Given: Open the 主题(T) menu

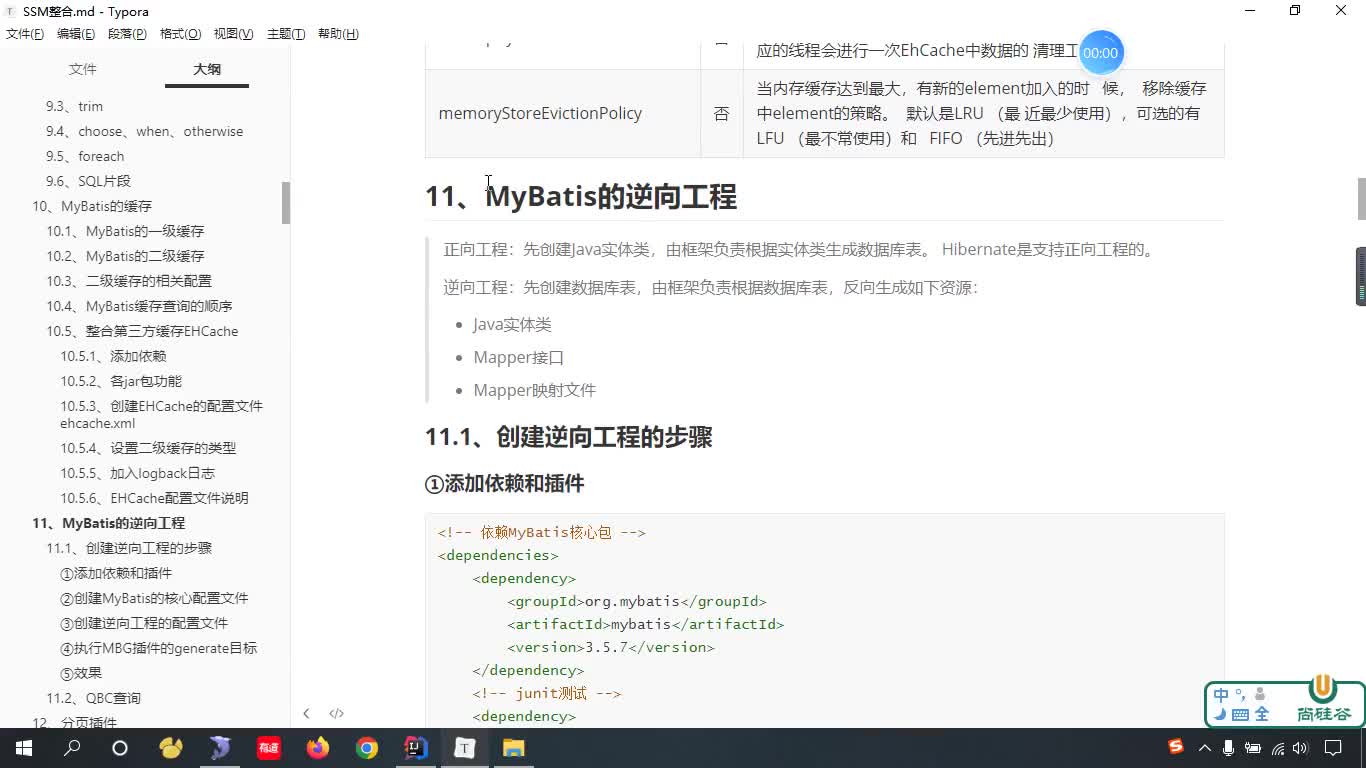Looking at the screenshot, I should (x=285, y=34).
